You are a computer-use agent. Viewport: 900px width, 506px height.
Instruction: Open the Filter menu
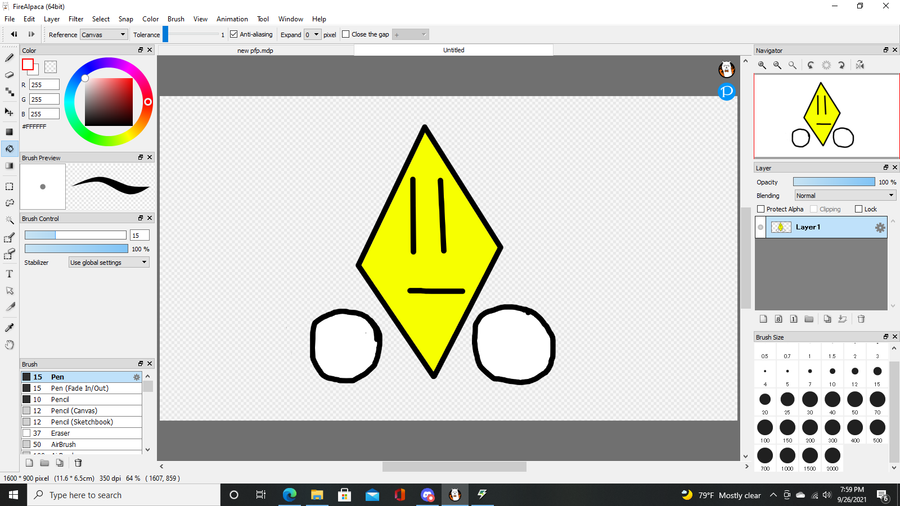point(76,19)
